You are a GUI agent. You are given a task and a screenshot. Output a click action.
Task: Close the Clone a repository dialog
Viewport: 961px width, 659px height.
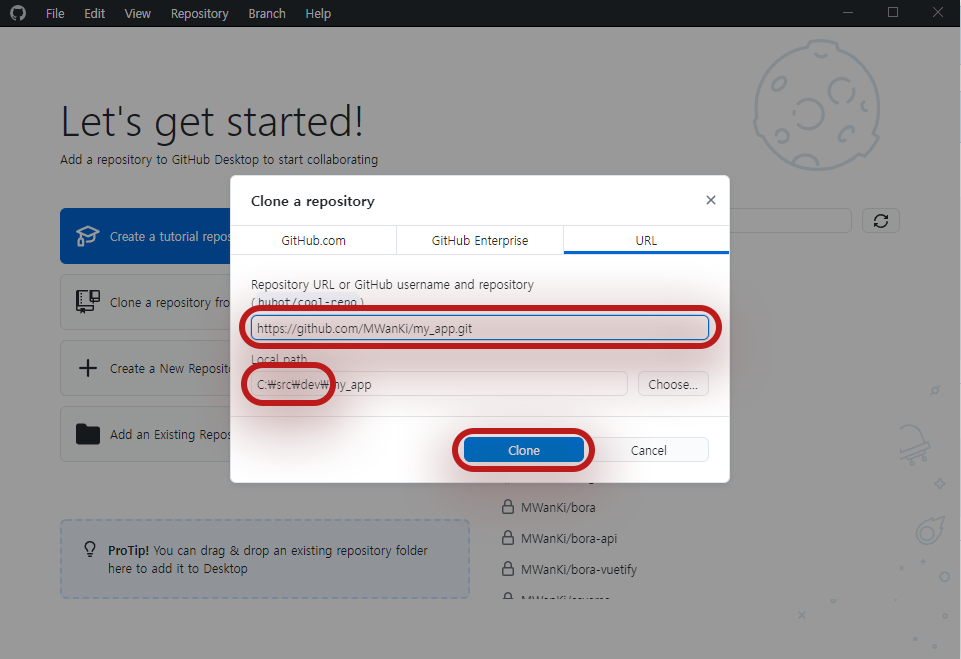pos(710,200)
